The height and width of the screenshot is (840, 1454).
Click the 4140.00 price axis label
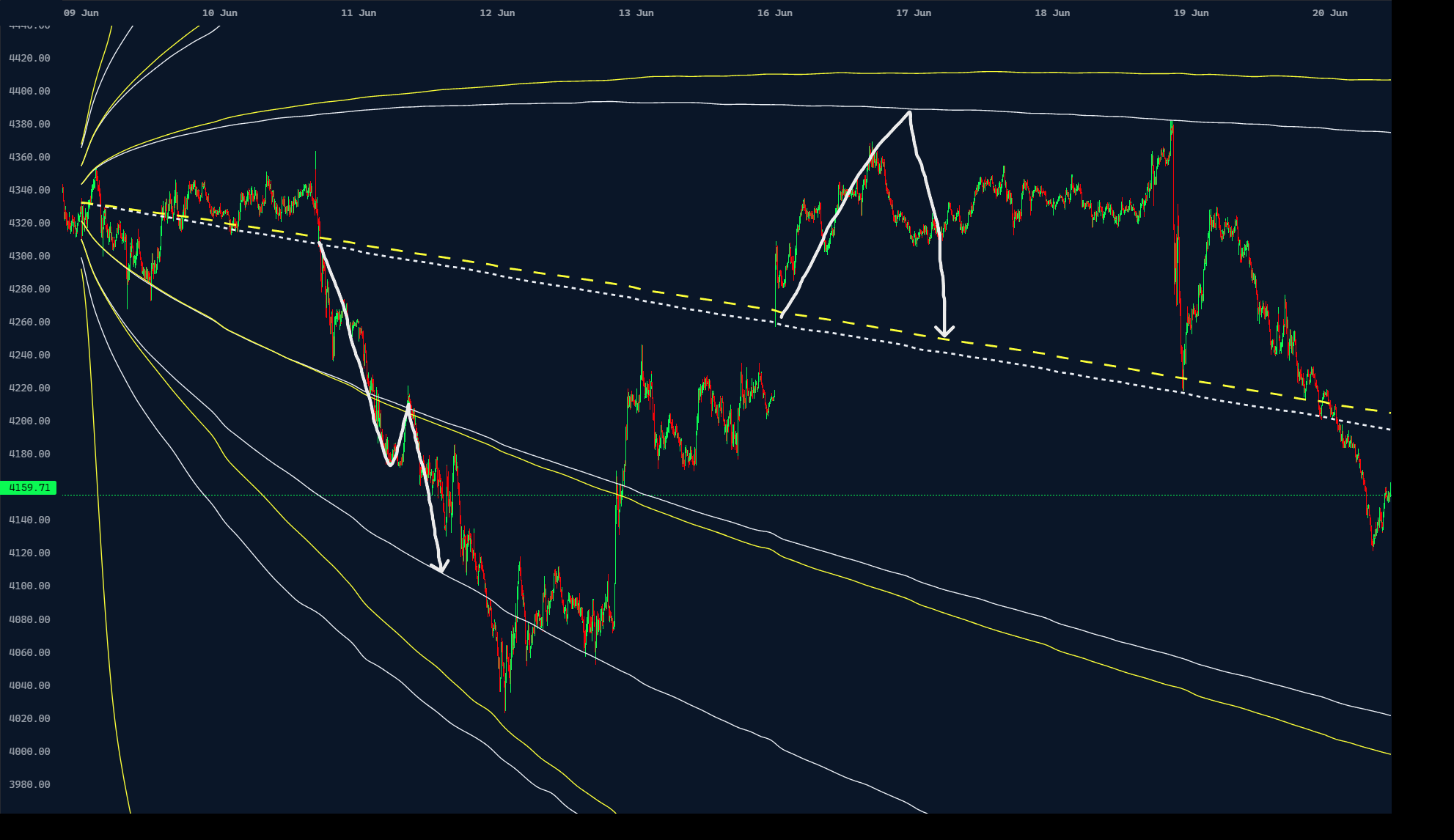pos(29,520)
